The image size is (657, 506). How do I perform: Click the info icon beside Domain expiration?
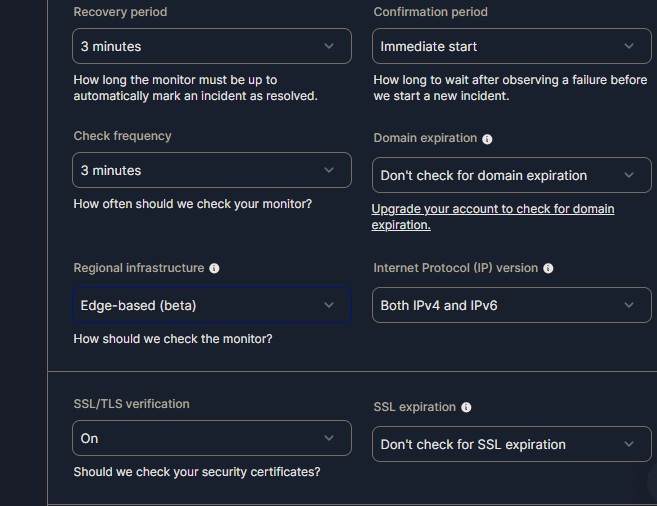pyautogui.click(x=487, y=139)
